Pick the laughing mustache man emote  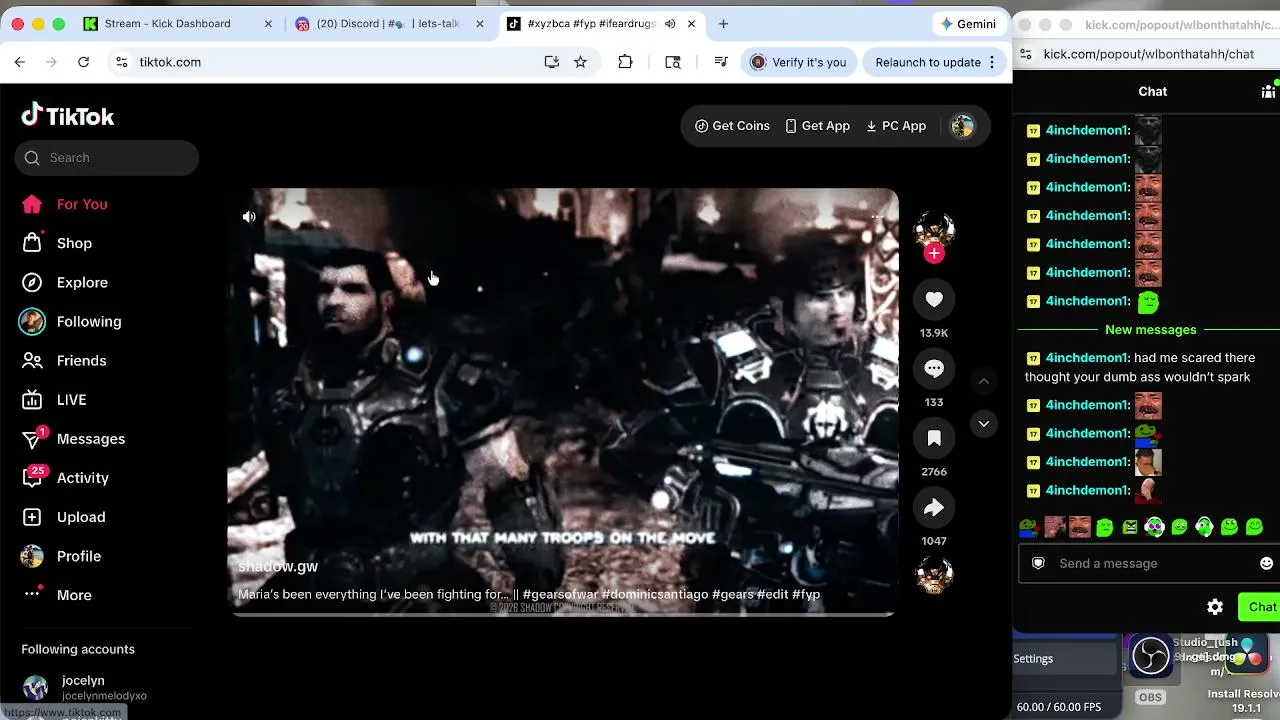(1080, 527)
